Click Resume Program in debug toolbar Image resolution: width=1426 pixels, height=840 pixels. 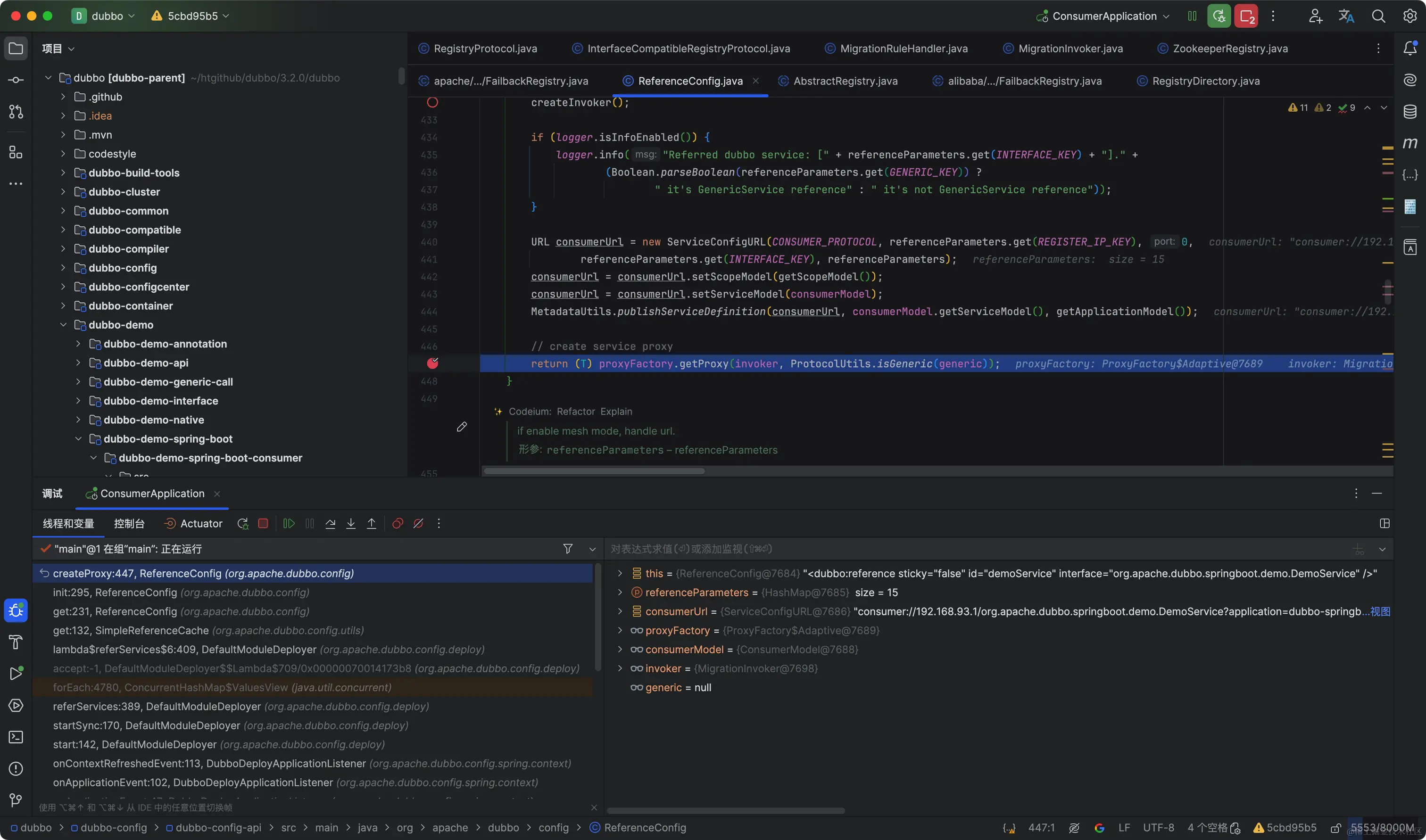click(289, 524)
